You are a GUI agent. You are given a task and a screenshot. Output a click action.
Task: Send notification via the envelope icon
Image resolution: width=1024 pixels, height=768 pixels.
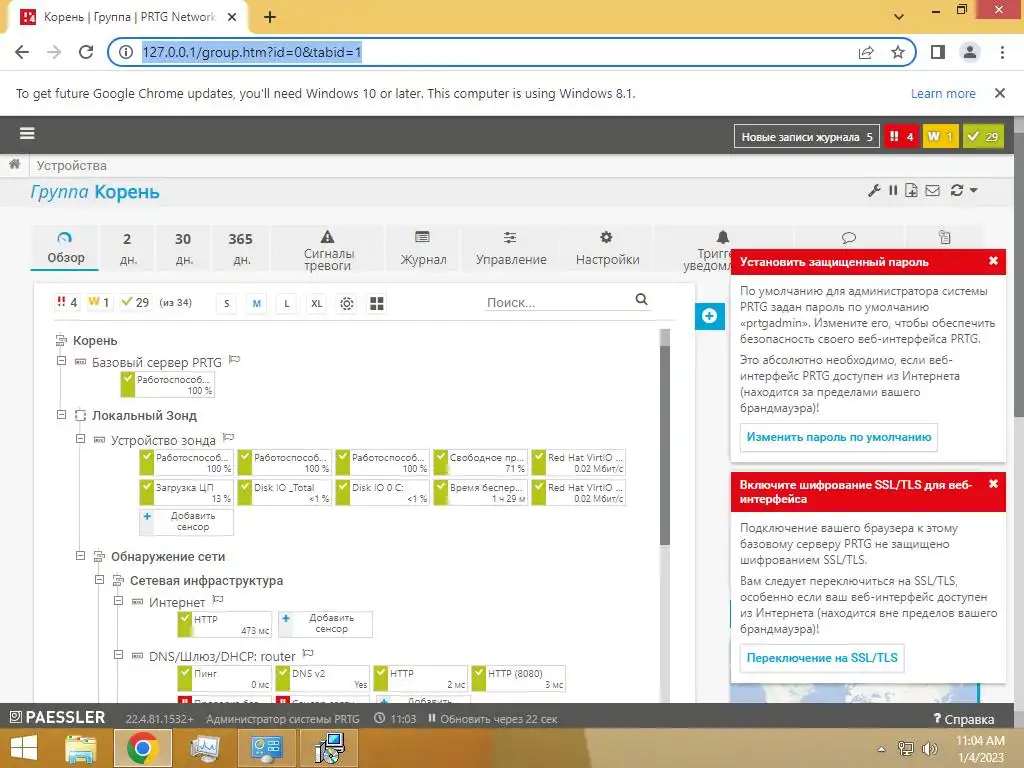(933, 190)
